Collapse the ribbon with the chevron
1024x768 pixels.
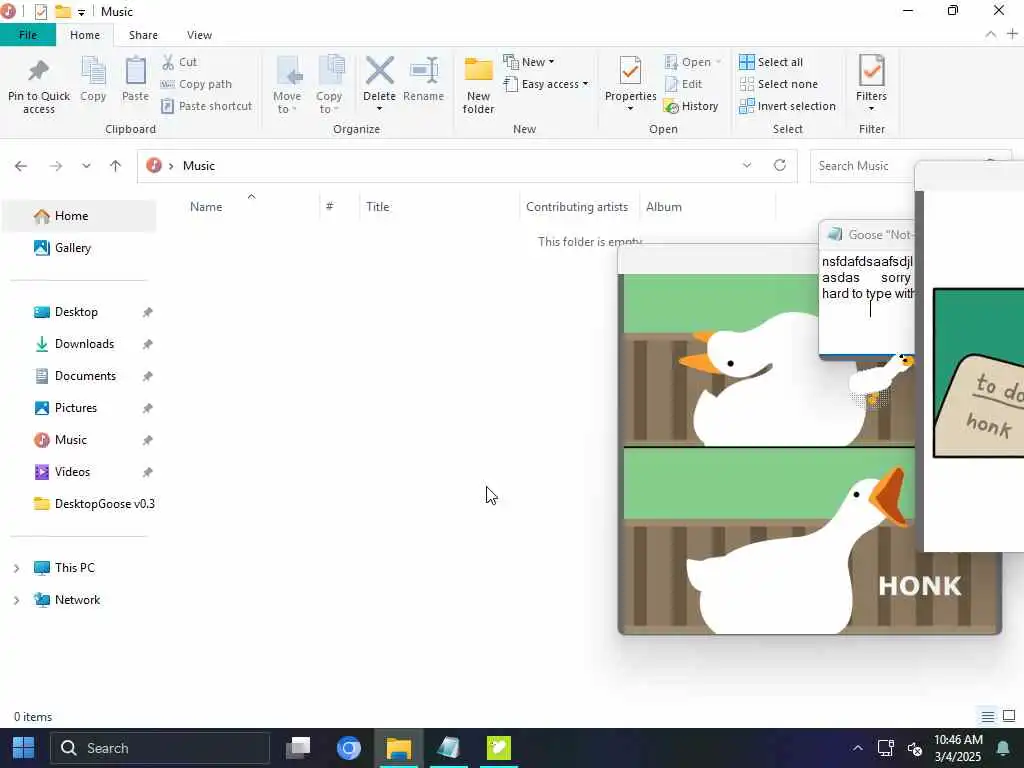991,35
